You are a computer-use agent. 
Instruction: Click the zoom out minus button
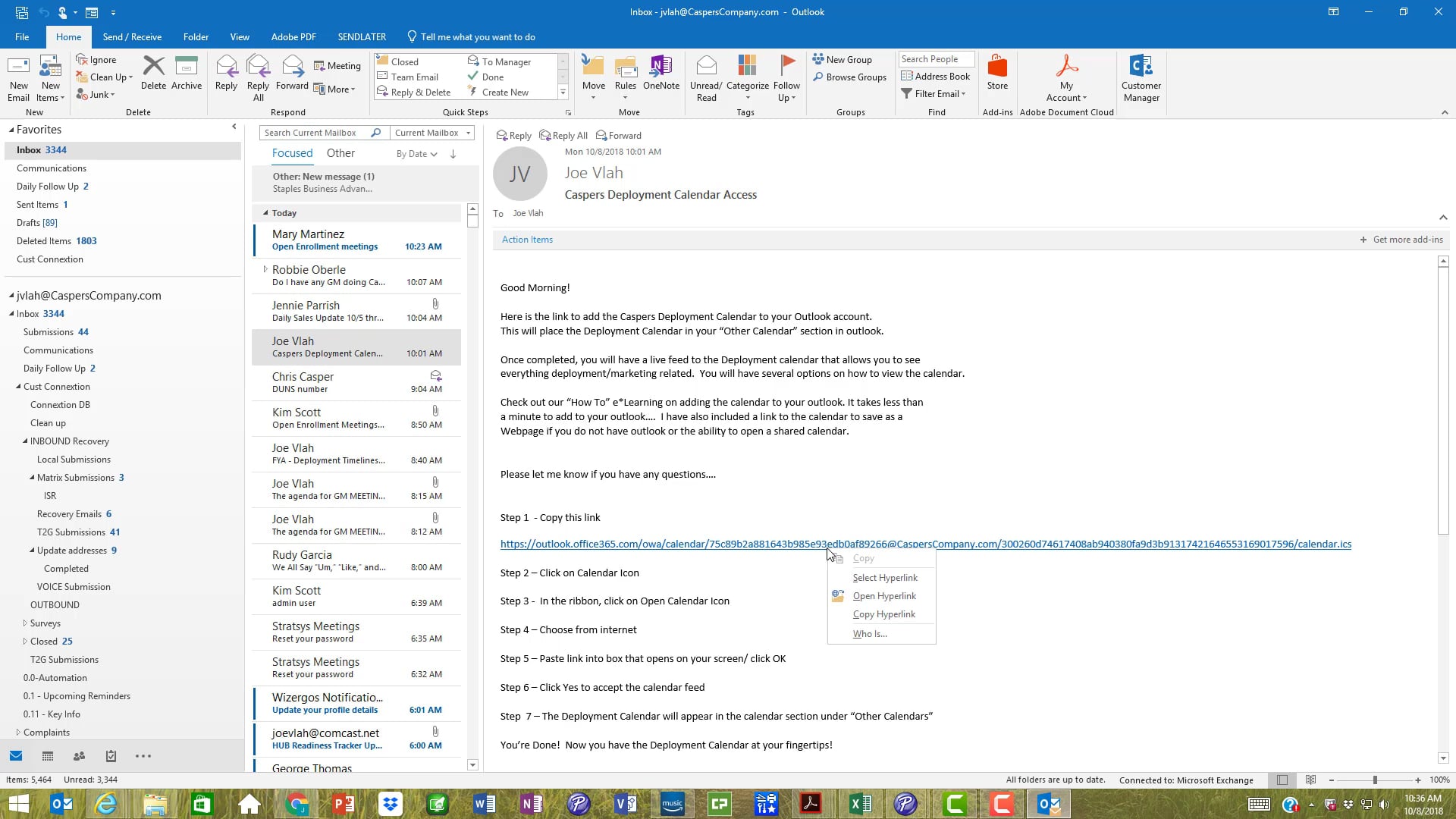click(x=1331, y=780)
